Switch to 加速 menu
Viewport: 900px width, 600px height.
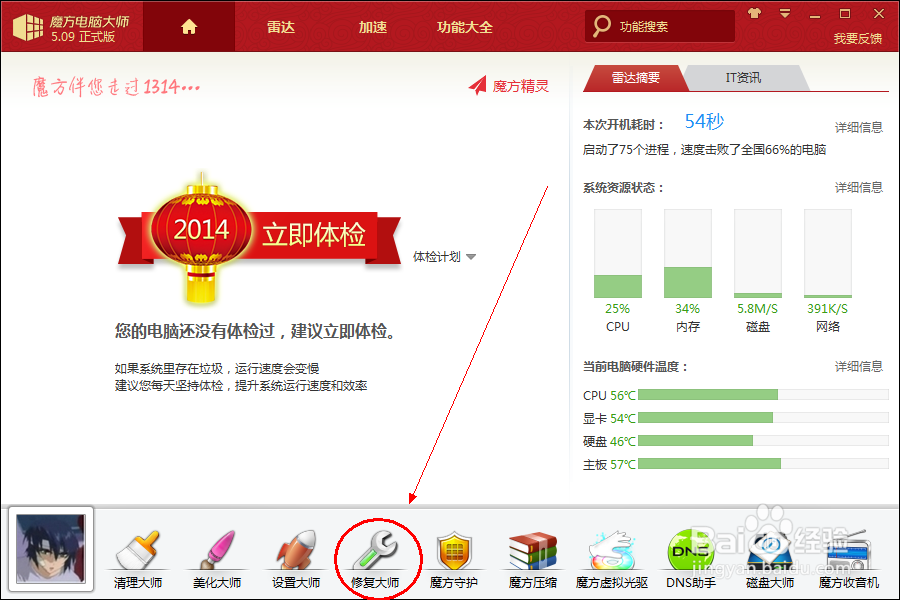pyautogui.click(x=373, y=27)
